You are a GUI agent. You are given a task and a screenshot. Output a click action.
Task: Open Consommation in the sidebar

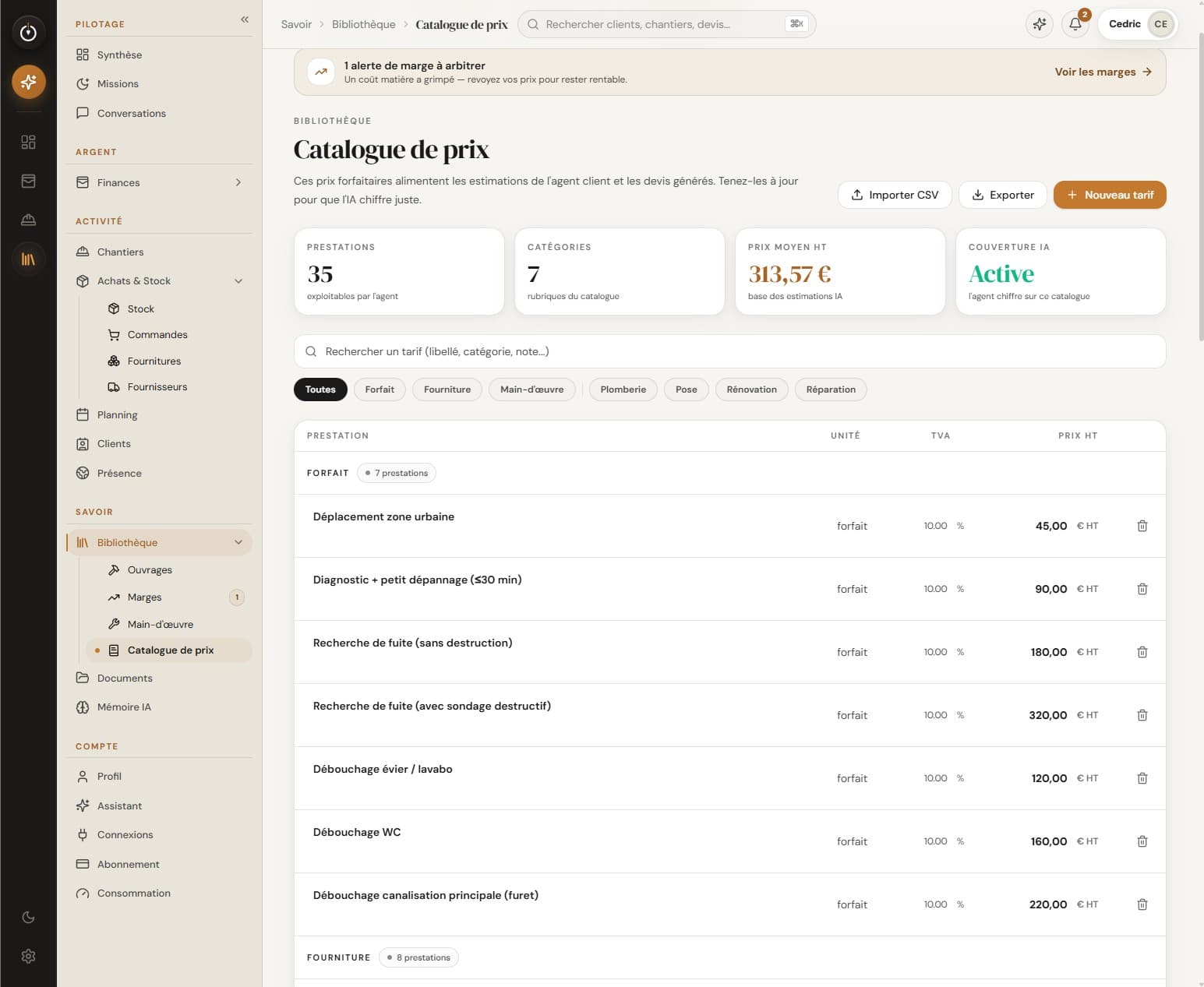[x=160, y=893]
